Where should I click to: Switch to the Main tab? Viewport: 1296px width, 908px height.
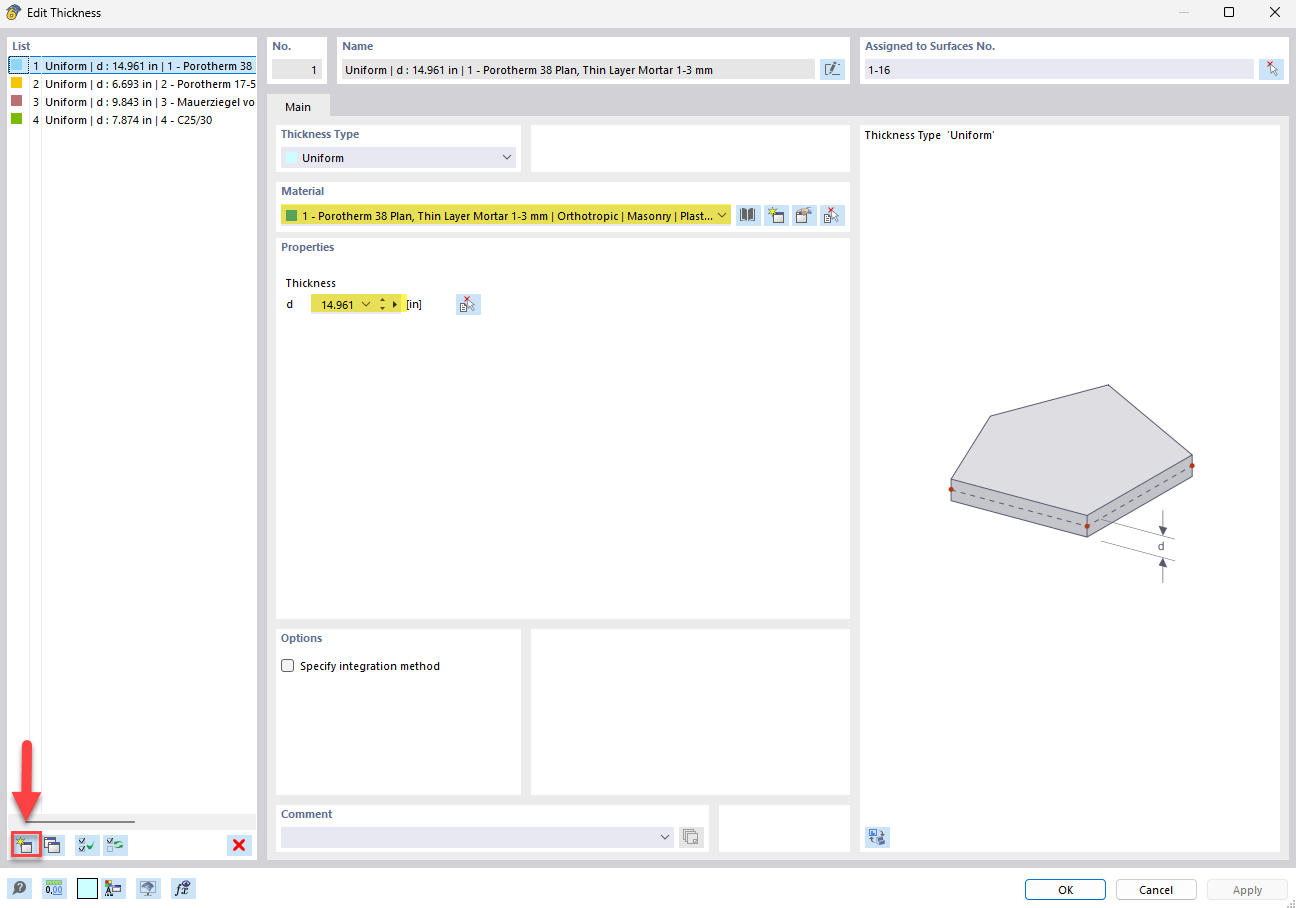[298, 105]
